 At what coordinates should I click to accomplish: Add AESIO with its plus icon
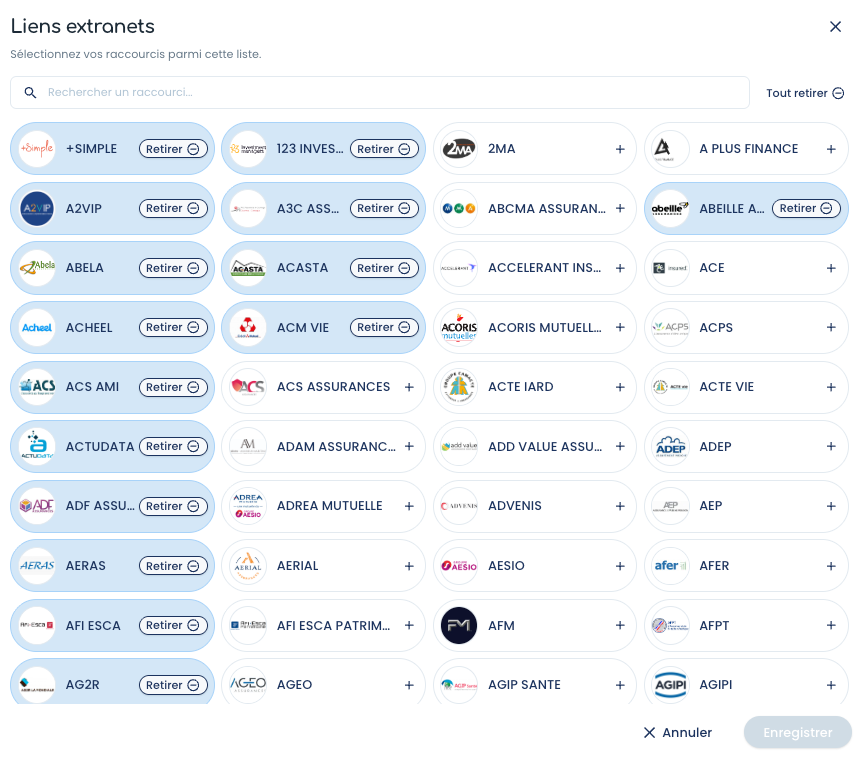(620, 566)
